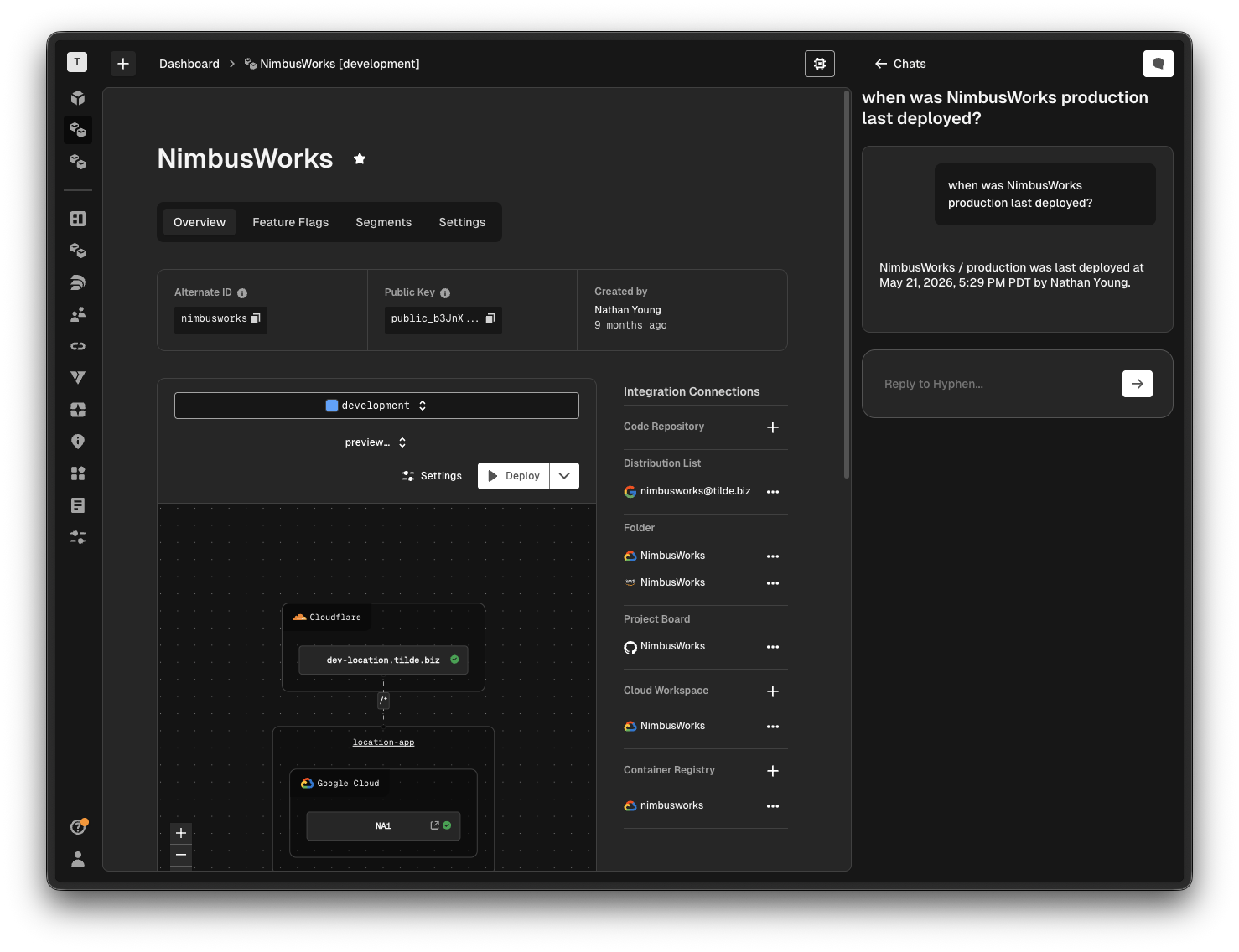Viewport: 1239px width, 952px height.
Task: Open the development environment dropdown
Action: coord(376,406)
